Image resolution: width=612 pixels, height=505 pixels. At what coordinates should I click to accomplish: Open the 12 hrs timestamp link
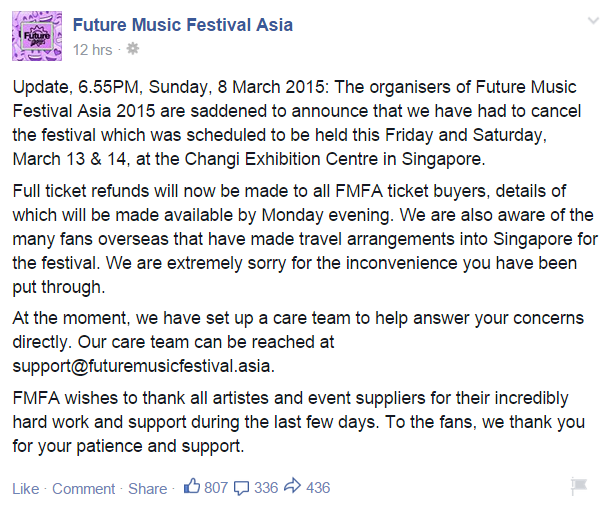pos(93,50)
